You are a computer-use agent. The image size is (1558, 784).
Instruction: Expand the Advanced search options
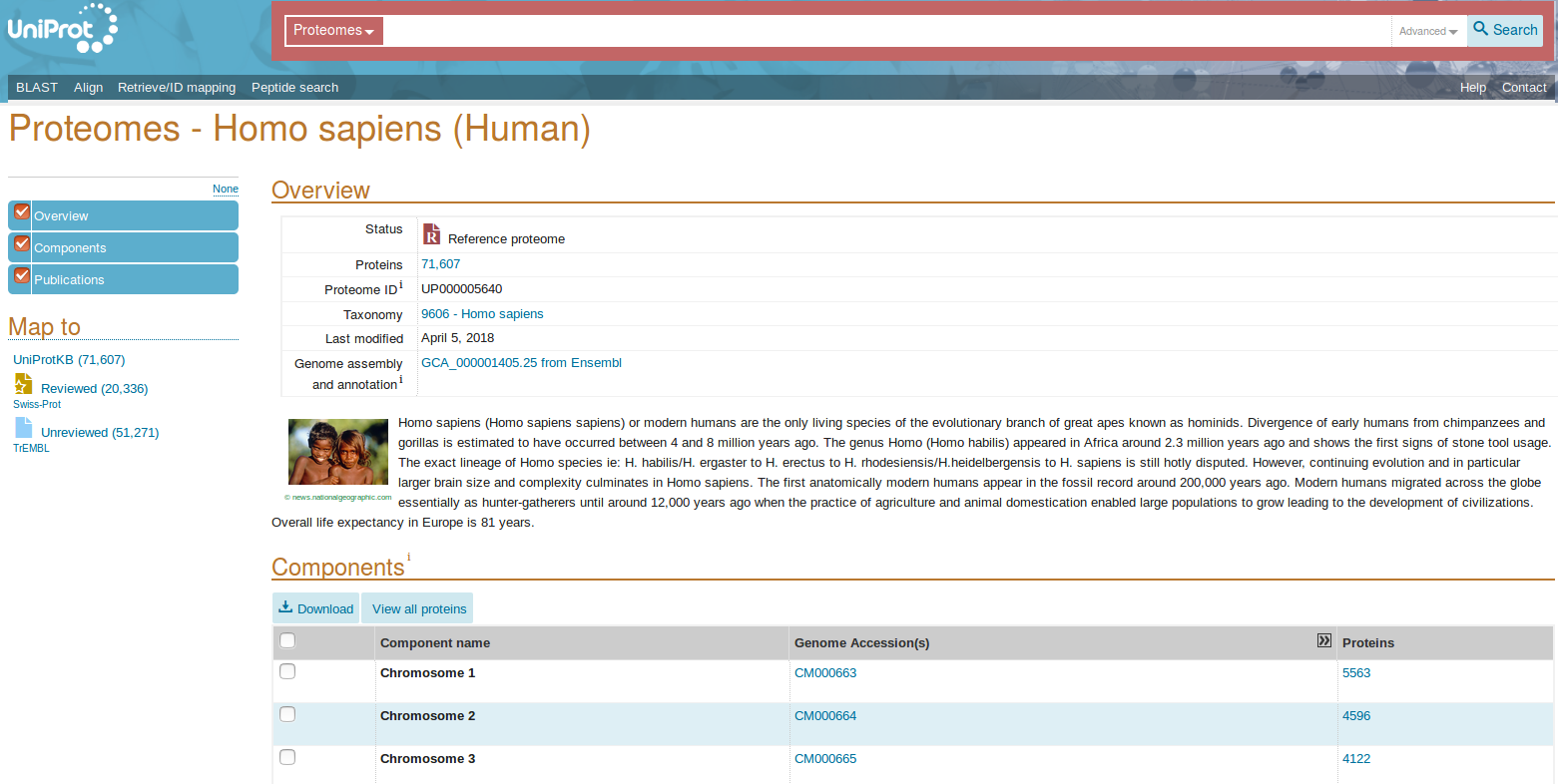1428,31
